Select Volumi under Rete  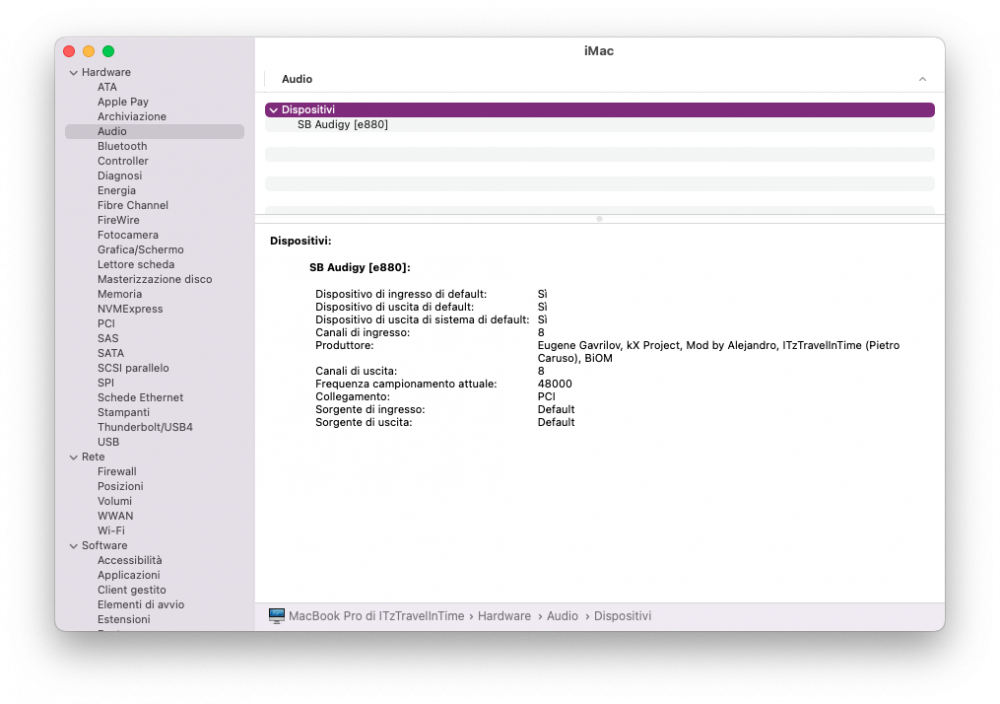(x=115, y=501)
